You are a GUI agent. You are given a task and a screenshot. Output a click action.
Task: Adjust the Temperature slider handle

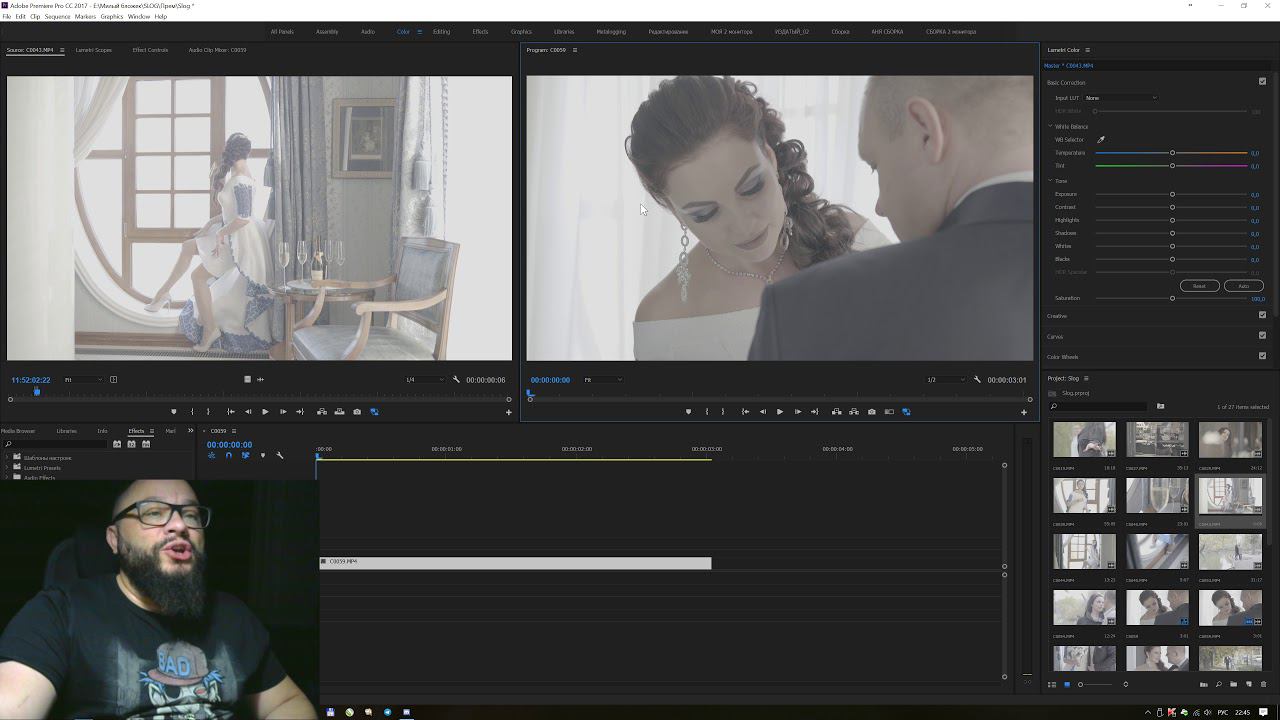point(1172,153)
